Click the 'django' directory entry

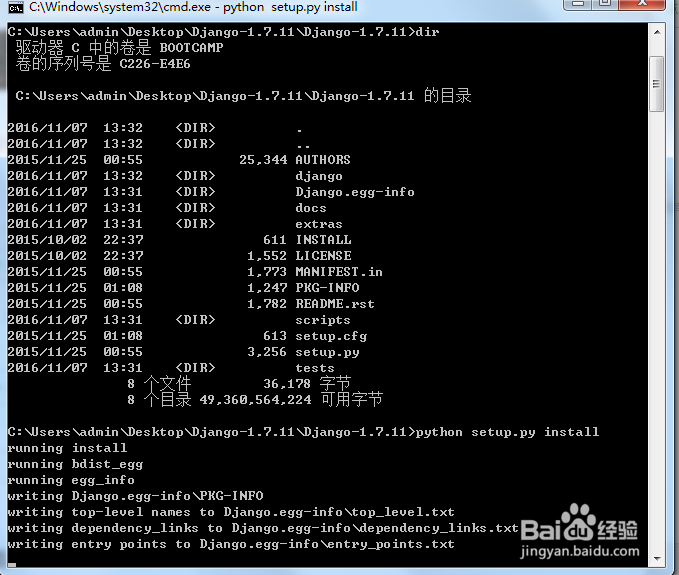(x=319, y=176)
